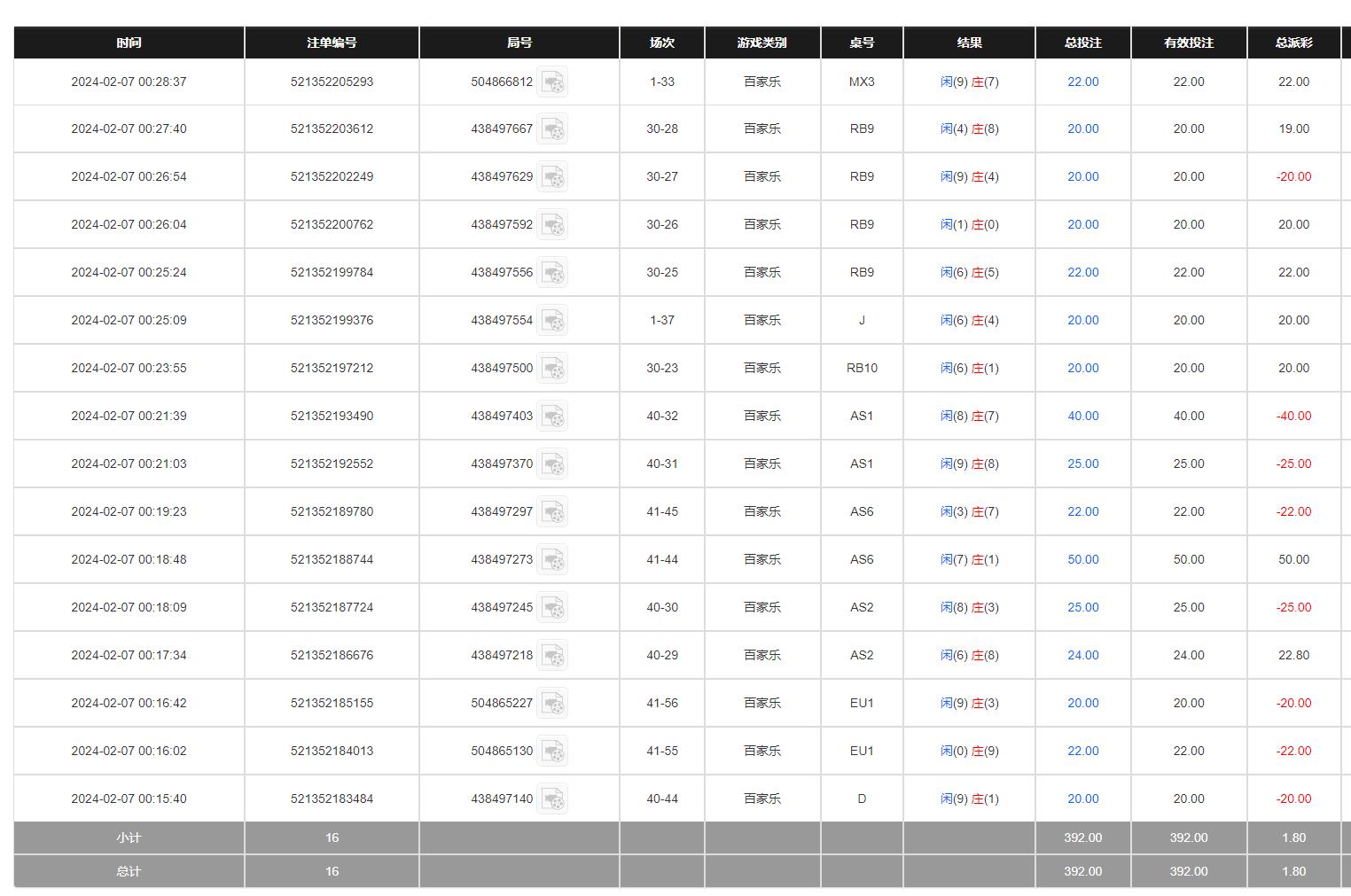Open 50.00 total bet link for order 521352188744
This screenshot has width=1351, height=896.
pyautogui.click(x=1082, y=559)
